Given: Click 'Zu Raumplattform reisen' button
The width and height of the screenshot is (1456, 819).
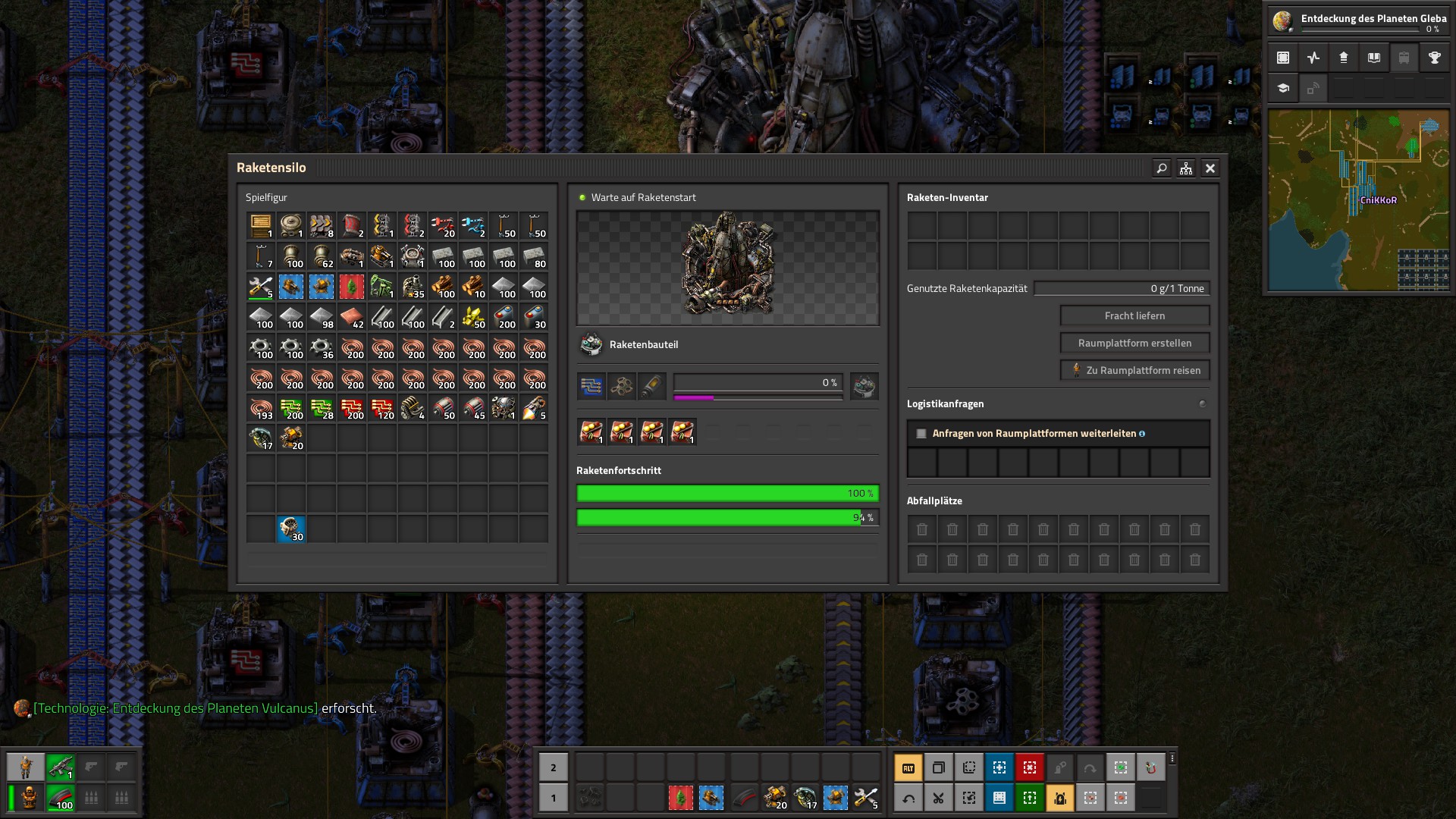Looking at the screenshot, I should 1134,370.
